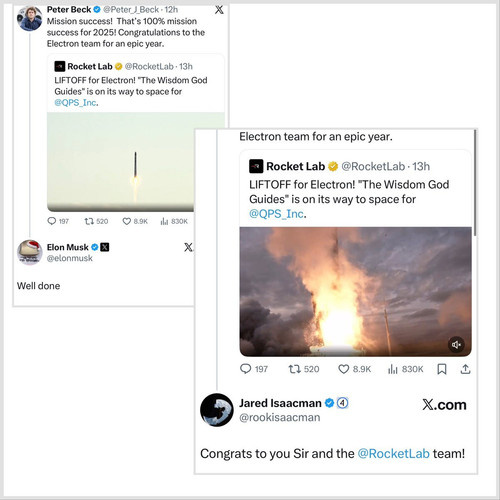The height and width of the screenshot is (500, 500).
Task: Click the reply icon showing 197 in left tweet
Action: (52, 221)
